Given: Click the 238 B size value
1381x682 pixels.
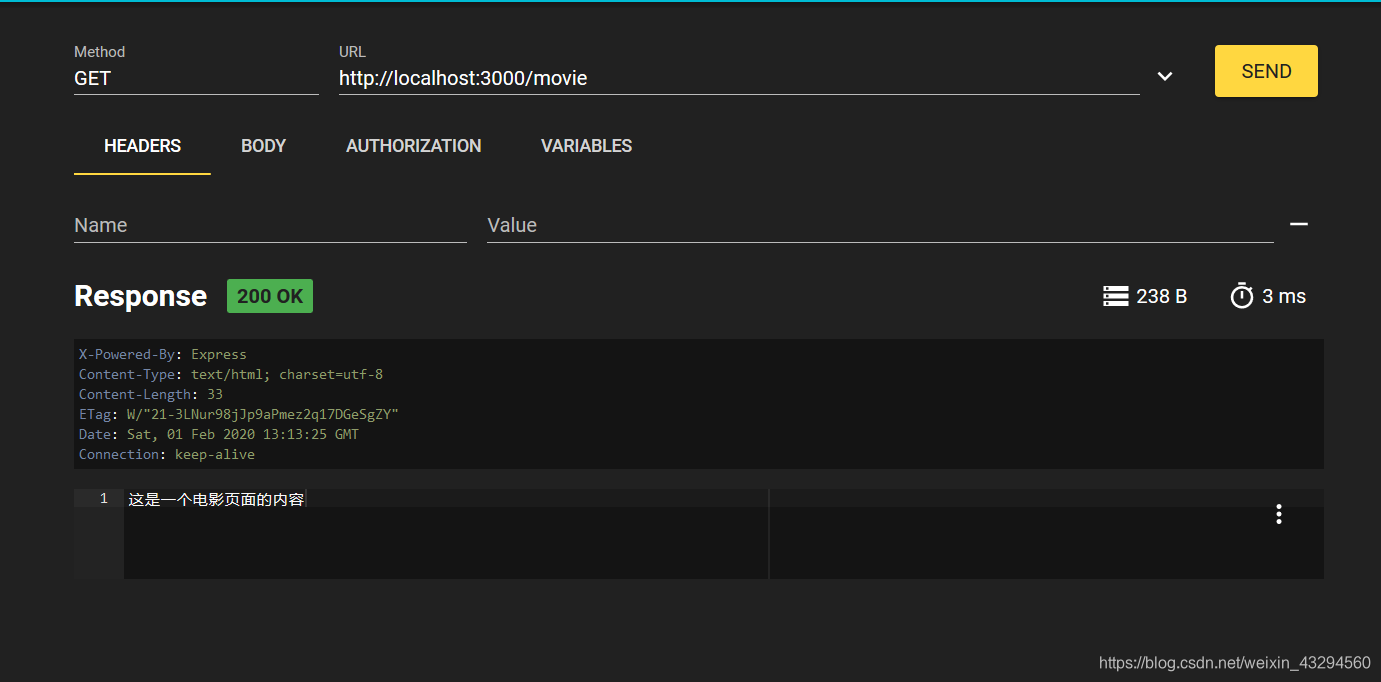Looking at the screenshot, I should click(x=1161, y=296).
